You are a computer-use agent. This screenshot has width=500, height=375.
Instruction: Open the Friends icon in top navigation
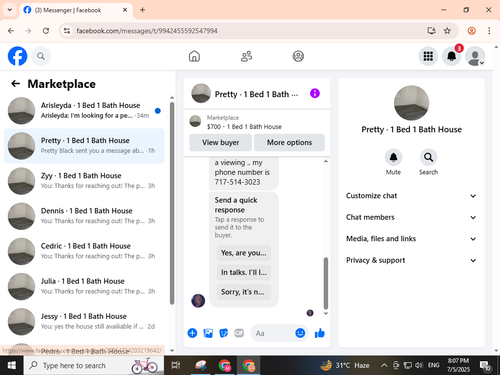pos(247,56)
